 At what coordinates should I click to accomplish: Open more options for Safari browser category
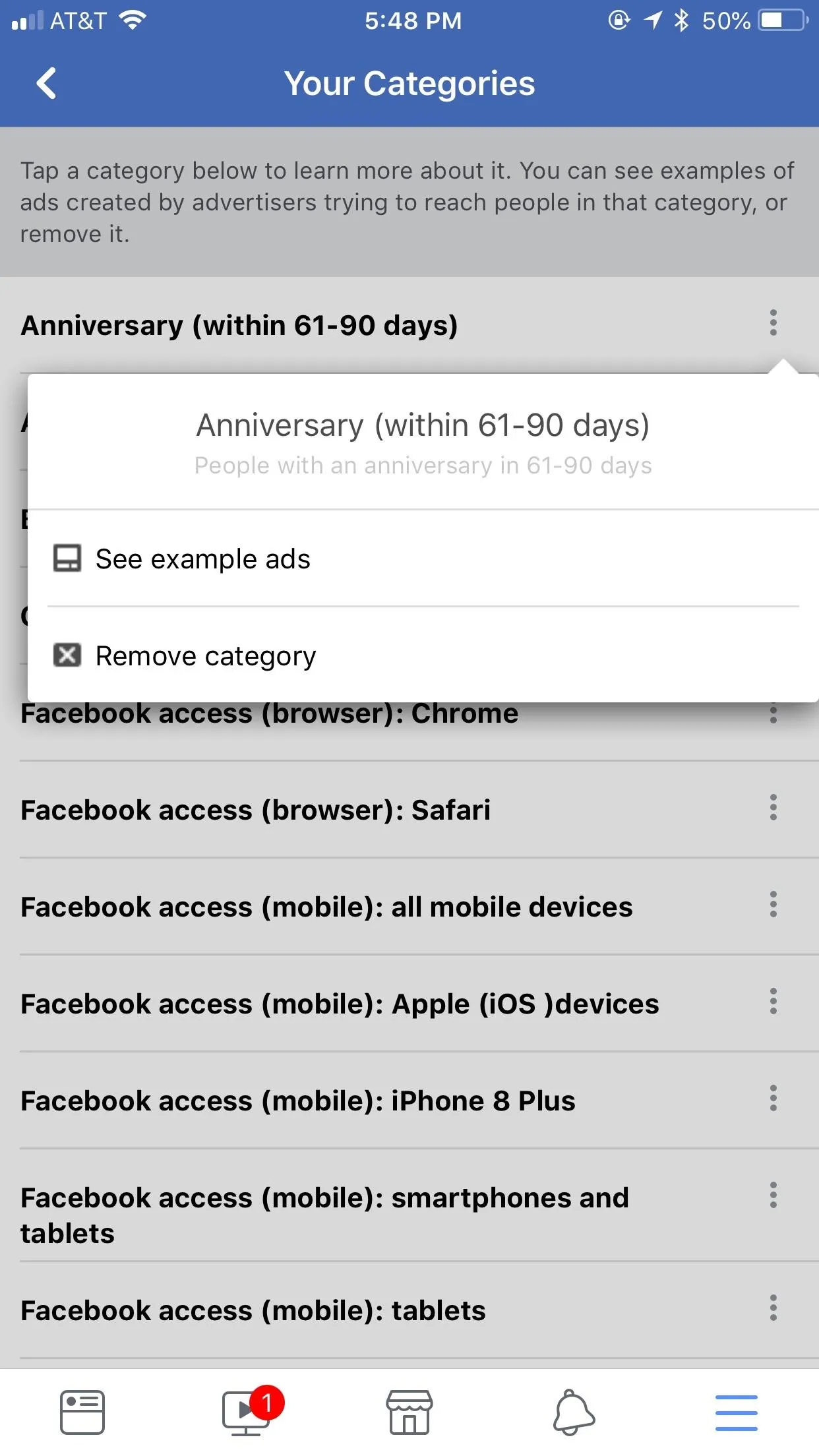tap(773, 808)
